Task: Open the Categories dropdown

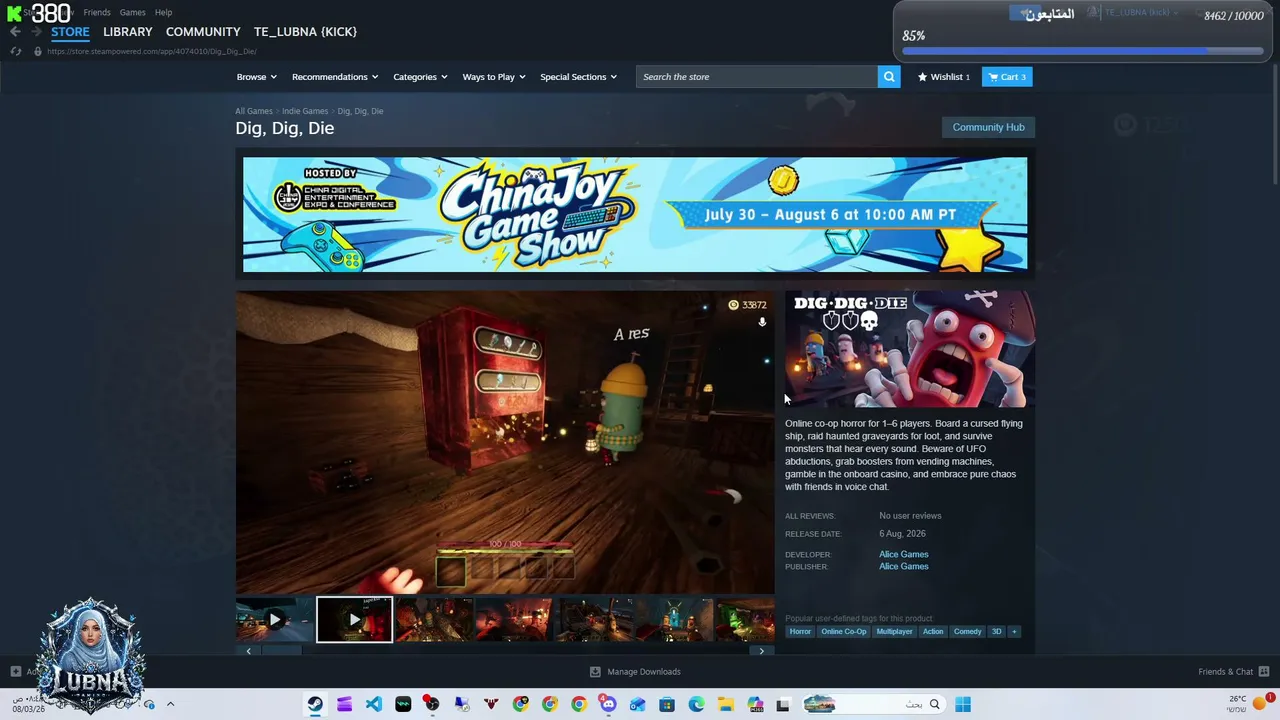Action: coord(420,77)
